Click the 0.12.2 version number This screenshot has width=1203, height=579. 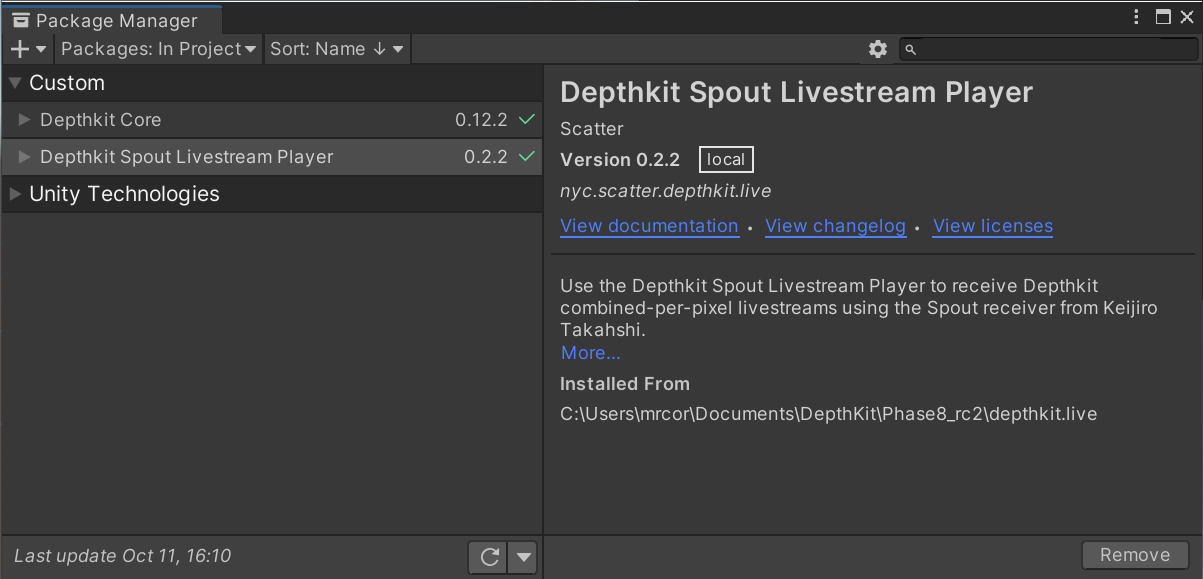coord(481,120)
